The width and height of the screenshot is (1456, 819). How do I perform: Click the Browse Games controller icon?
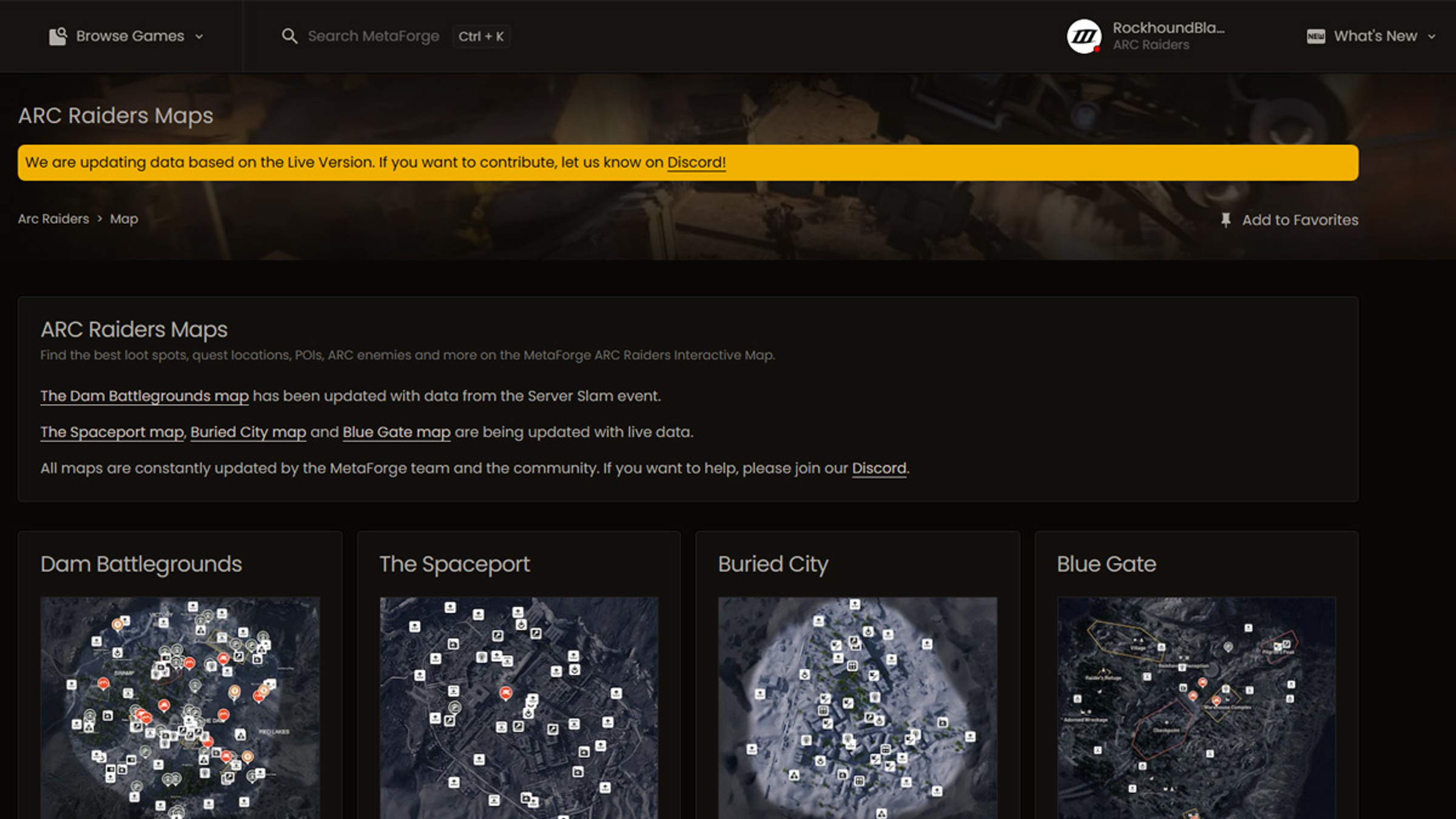[x=58, y=36]
